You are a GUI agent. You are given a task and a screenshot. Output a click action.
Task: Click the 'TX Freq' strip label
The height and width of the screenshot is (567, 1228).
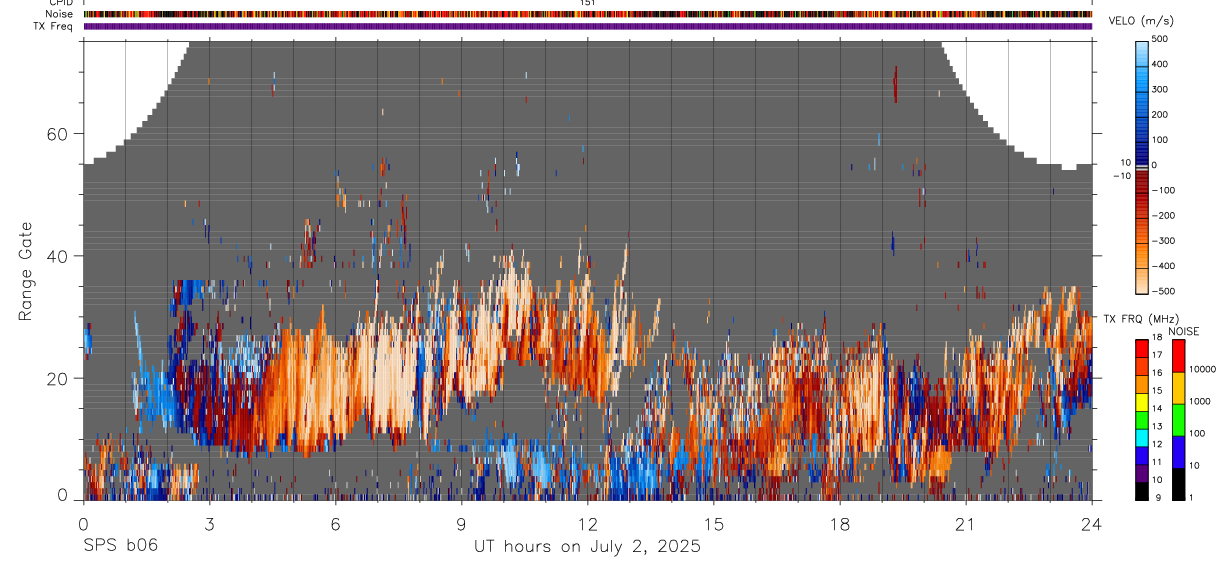pos(54,26)
